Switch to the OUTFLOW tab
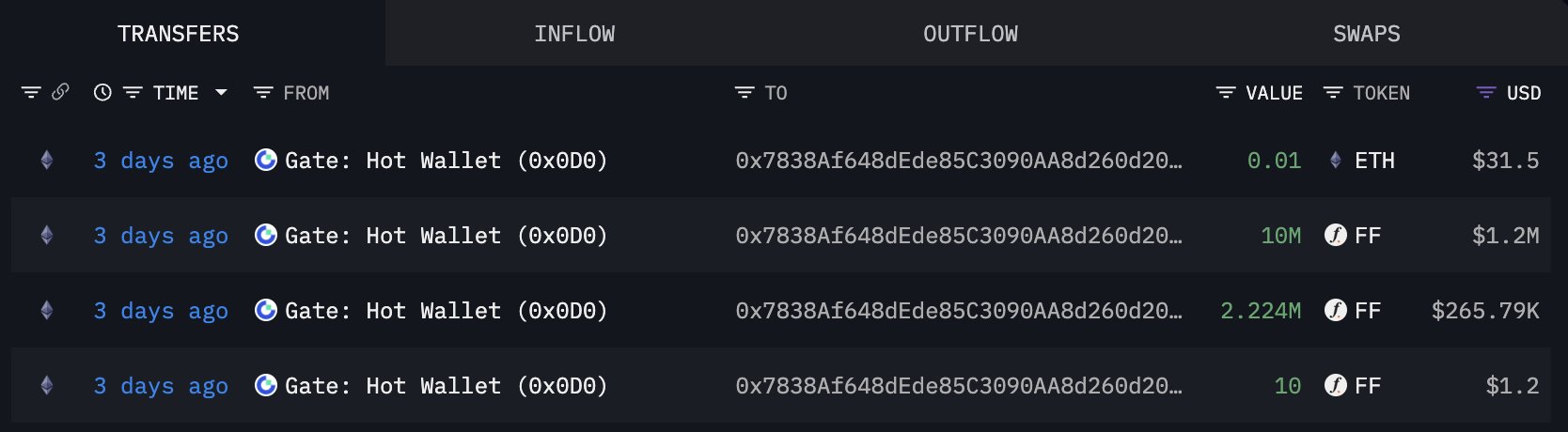 click(x=970, y=34)
